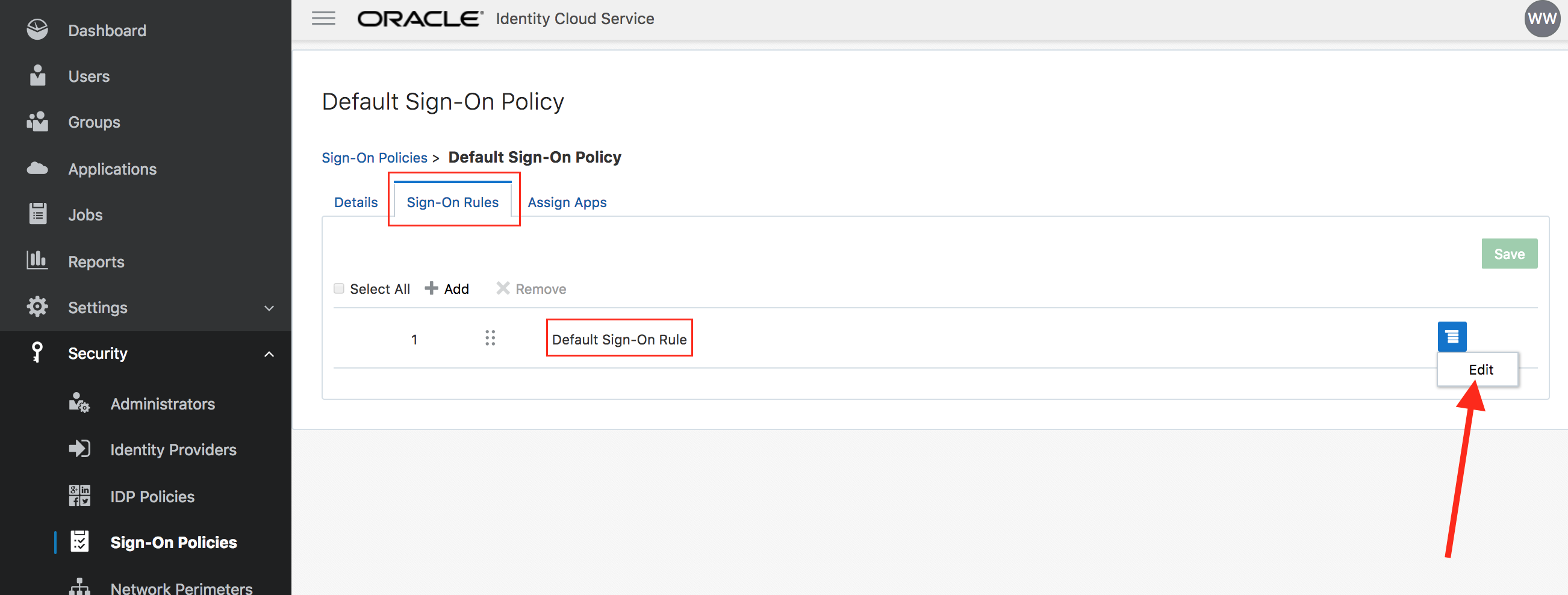This screenshot has width=1568, height=595.
Task: Click the bold Default Sign-On Policy breadcrumb
Action: click(535, 157)
